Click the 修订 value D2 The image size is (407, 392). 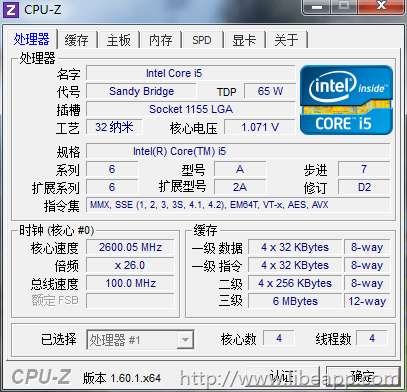364,187
